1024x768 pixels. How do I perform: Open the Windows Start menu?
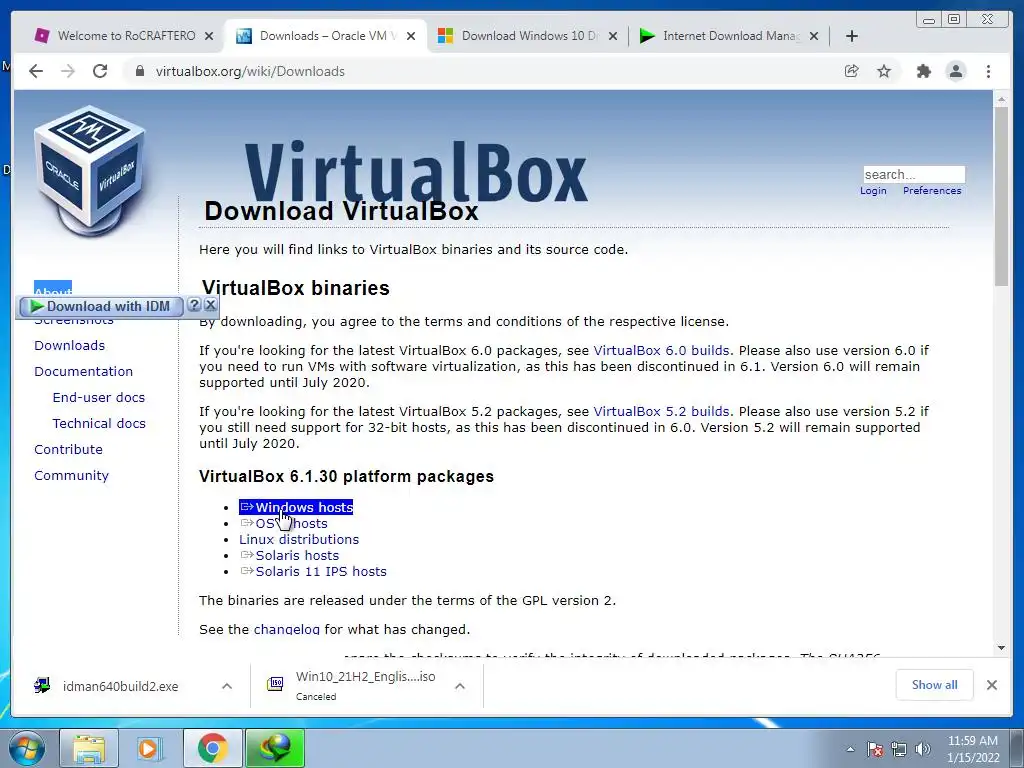point(27,748)
